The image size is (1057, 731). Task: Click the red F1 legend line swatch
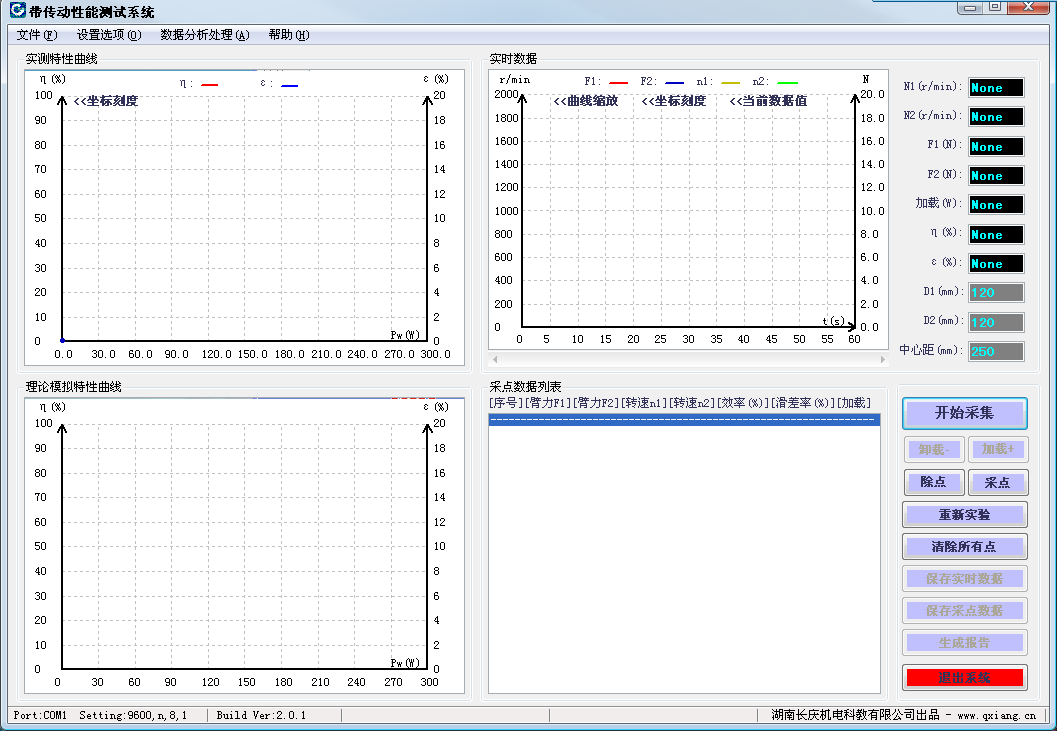(x=618, y=82)
